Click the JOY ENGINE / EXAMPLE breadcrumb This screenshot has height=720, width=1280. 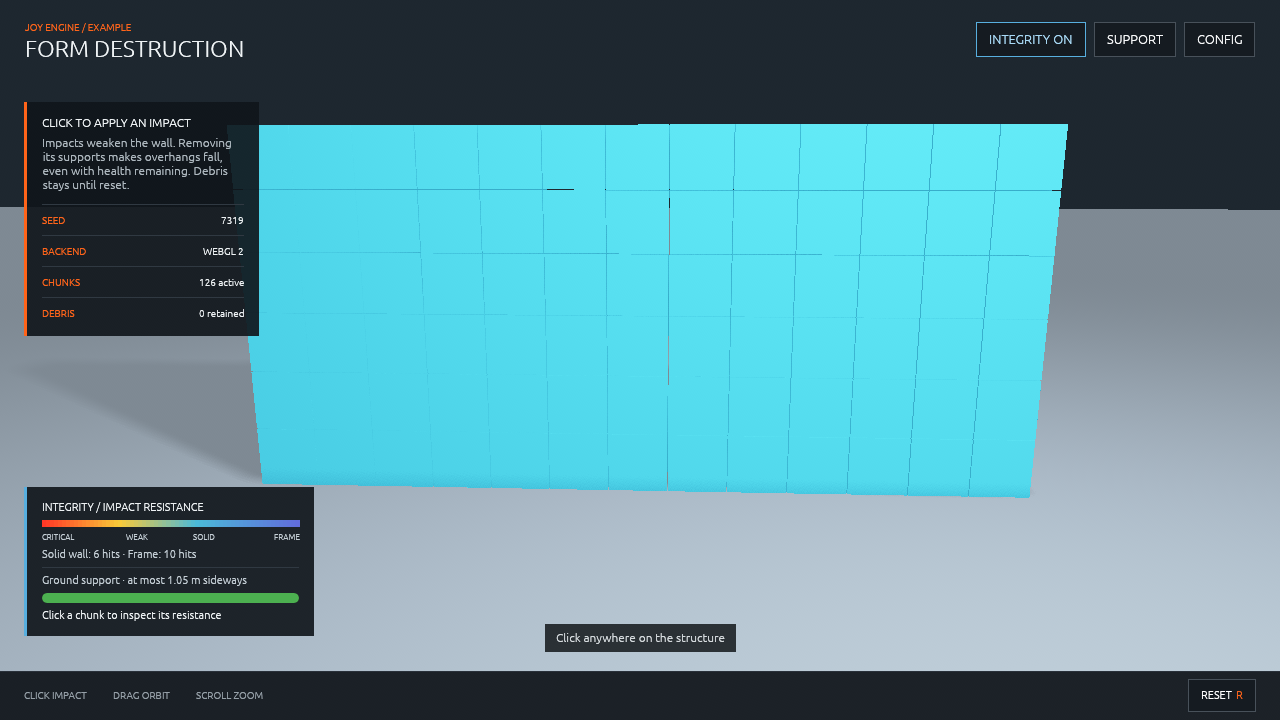click(x=78, y=28)
